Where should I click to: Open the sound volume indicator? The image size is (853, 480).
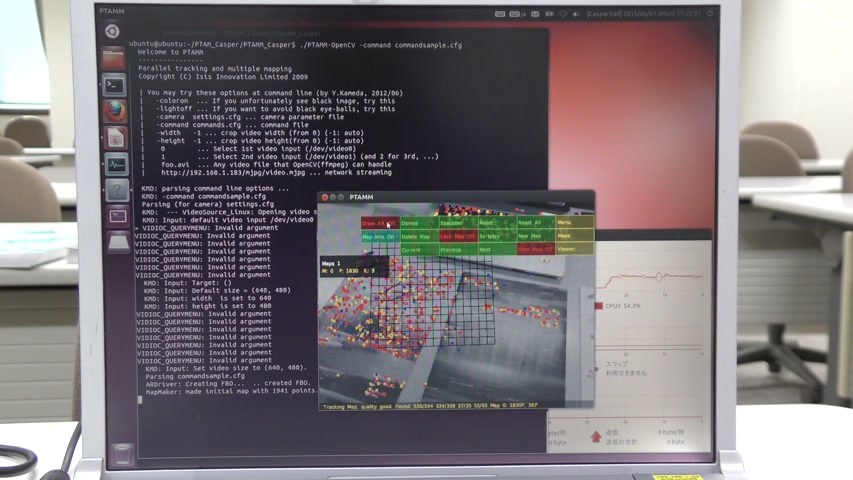tap(576, 14)
